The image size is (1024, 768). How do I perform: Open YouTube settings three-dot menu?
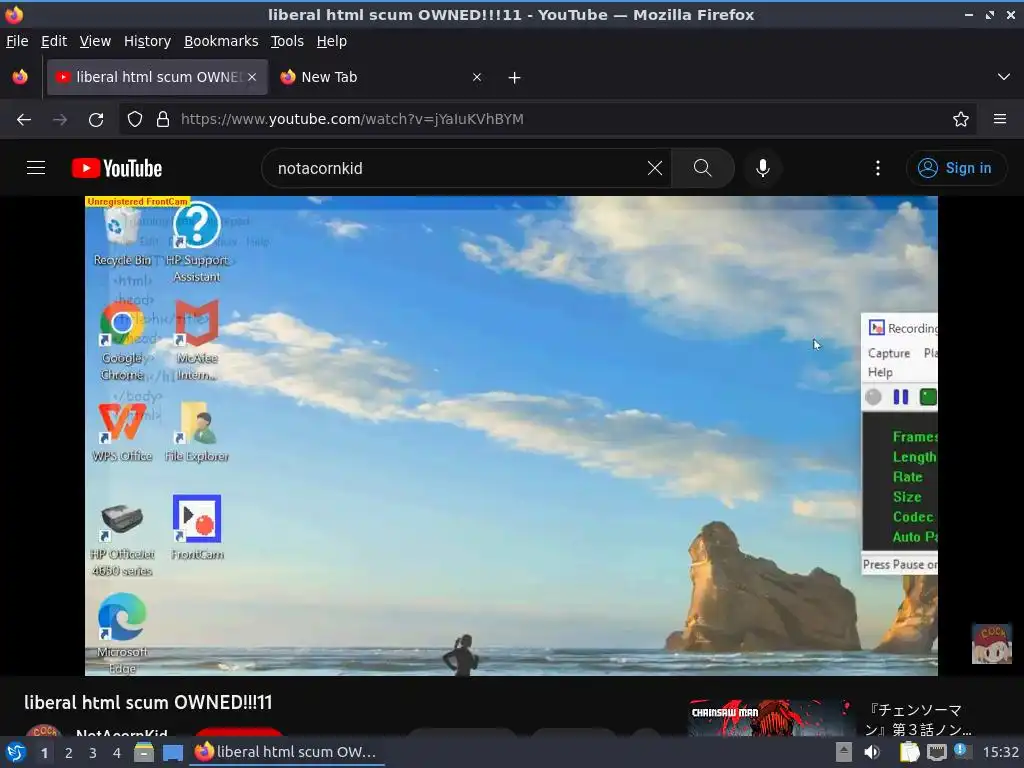point(877,168)
